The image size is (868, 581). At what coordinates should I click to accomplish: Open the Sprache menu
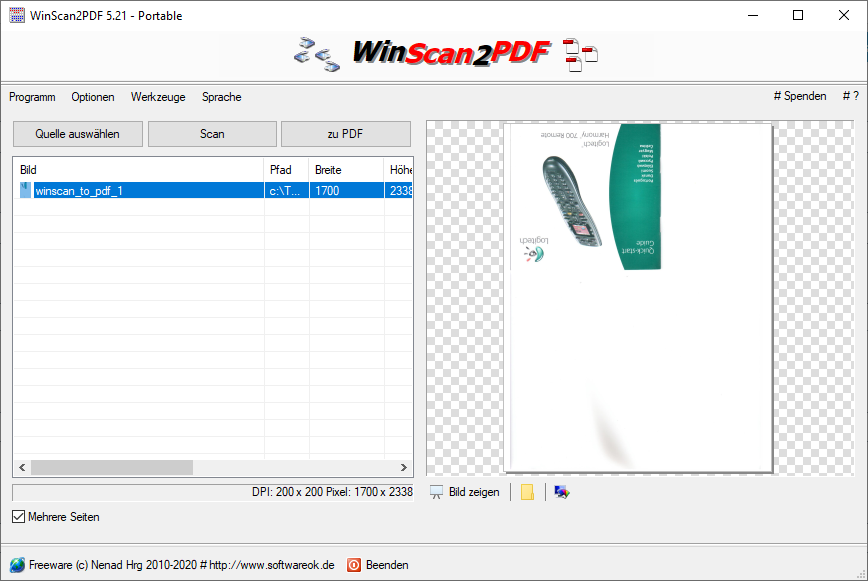(x=221, y=97)
